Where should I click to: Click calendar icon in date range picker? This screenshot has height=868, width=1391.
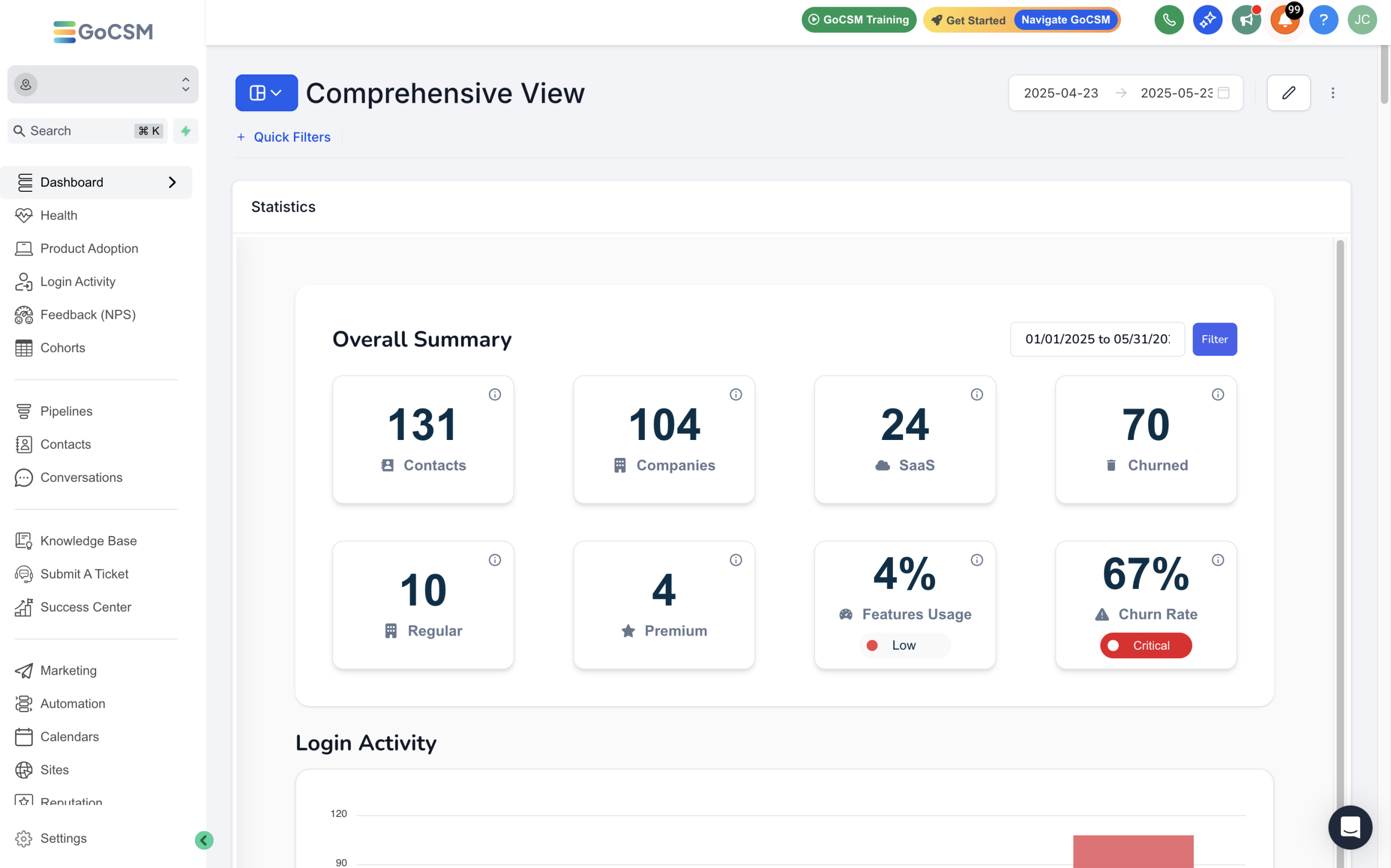click(x=1223, y=92)
